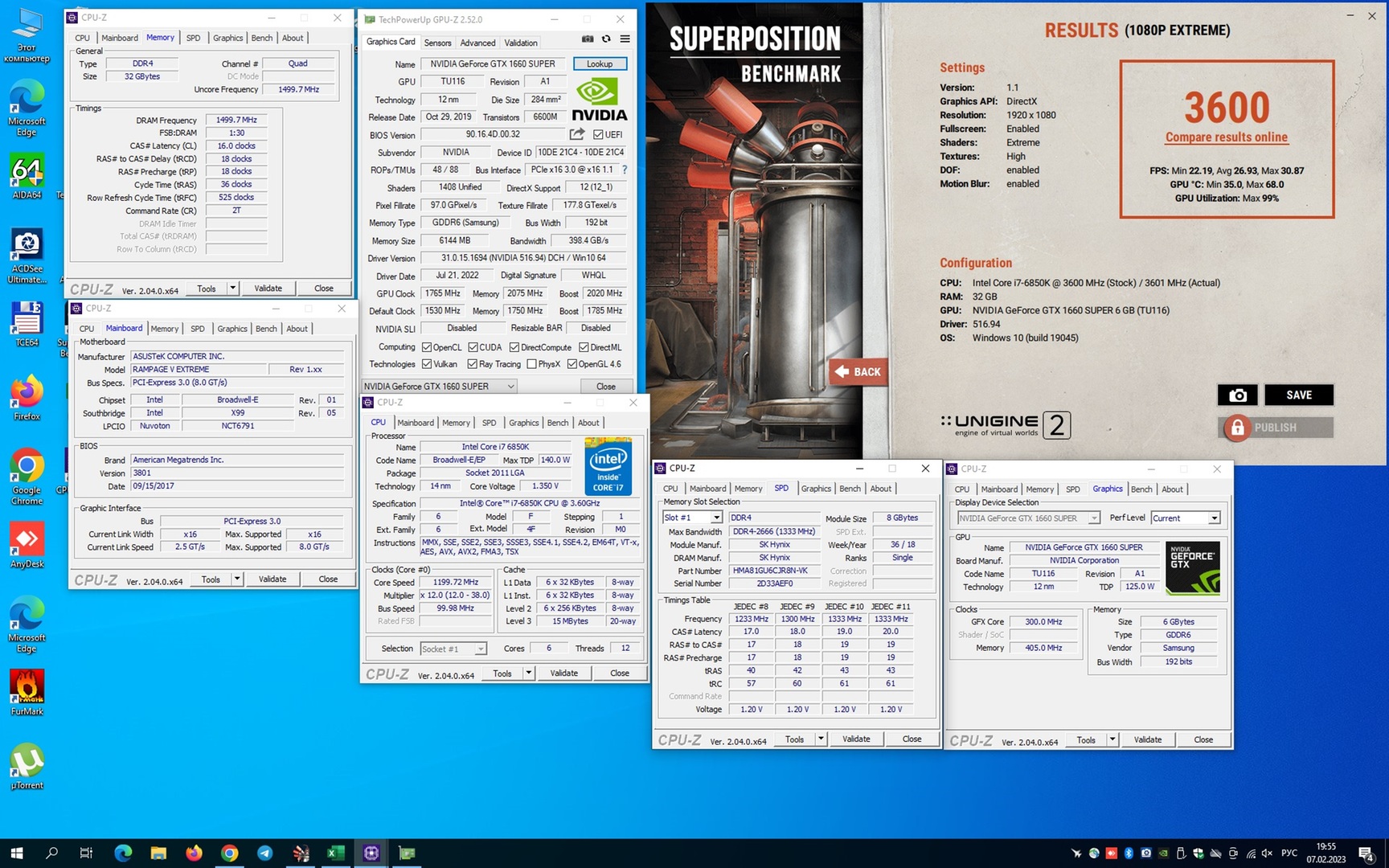
Task: Open Google Chrome desktop shortcut
Action: tap(27, 477)
